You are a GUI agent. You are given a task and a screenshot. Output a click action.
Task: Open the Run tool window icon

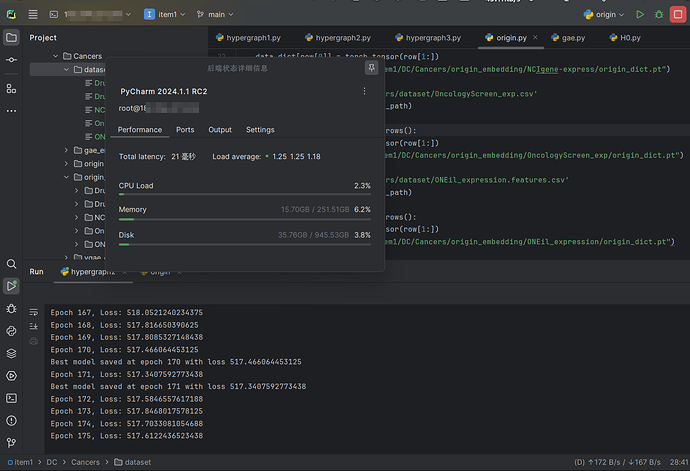tap(11, 286)
